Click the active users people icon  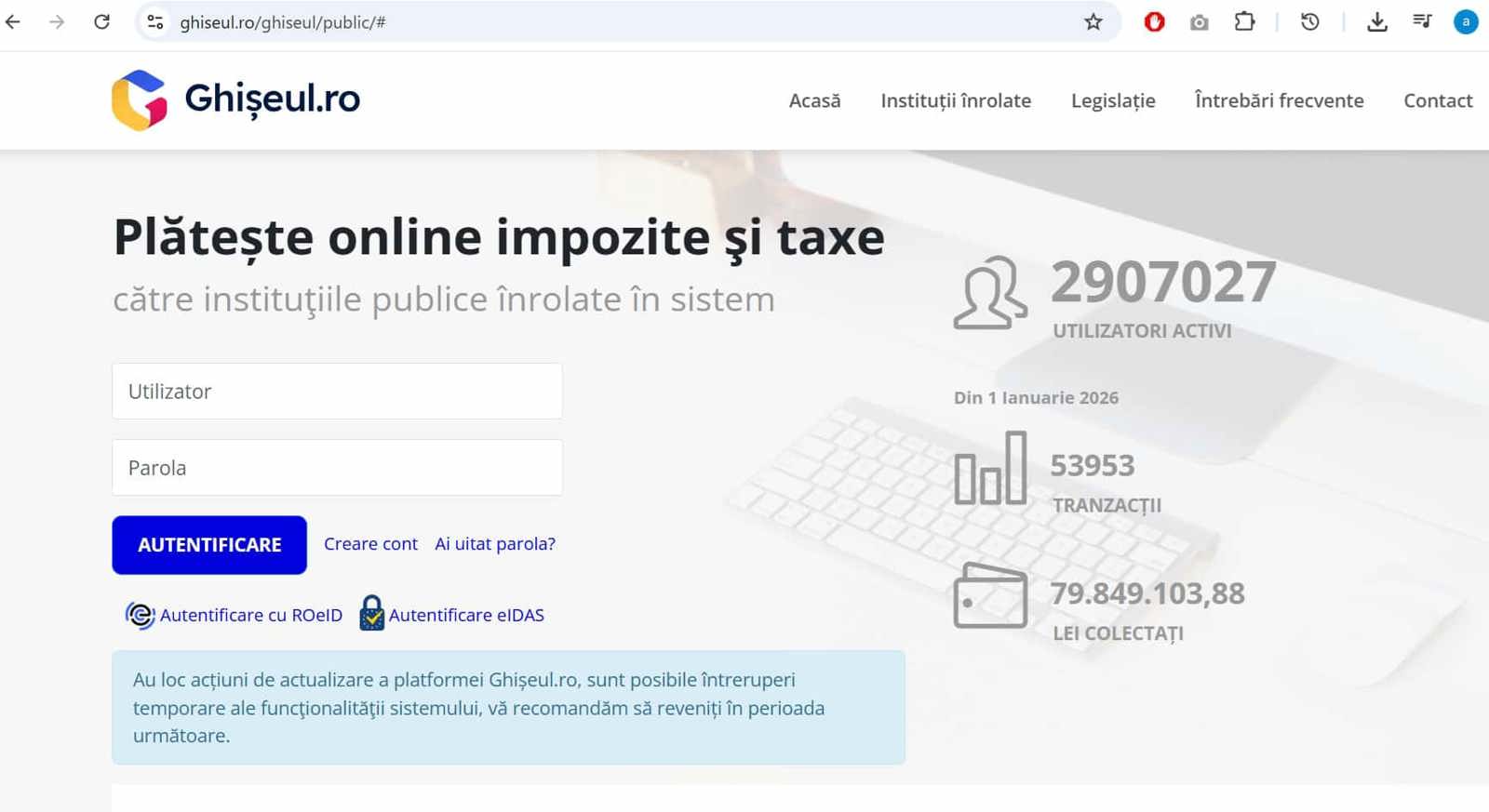(x=990, y=293)
